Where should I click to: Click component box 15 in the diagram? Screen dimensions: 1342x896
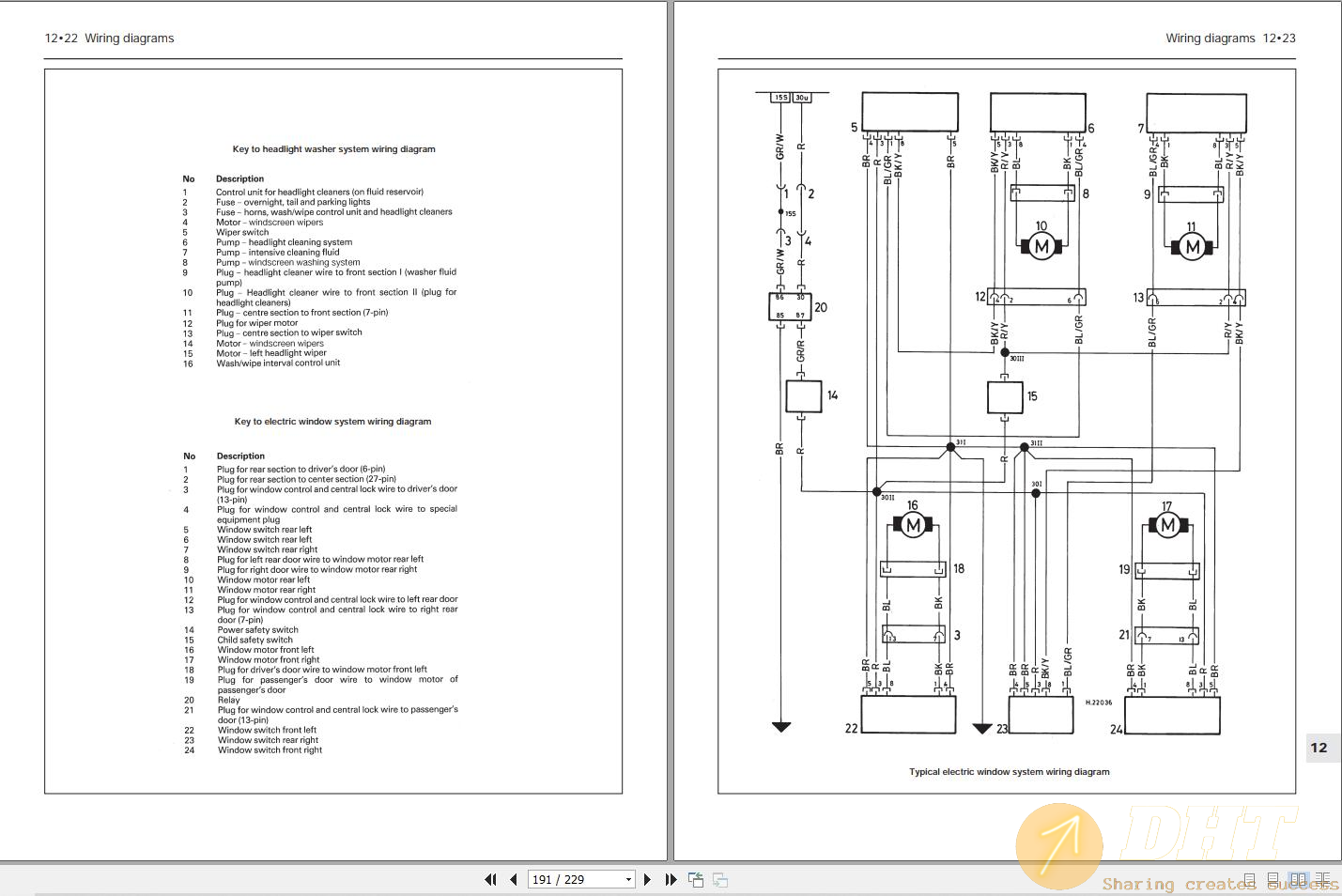point(1005,397)
